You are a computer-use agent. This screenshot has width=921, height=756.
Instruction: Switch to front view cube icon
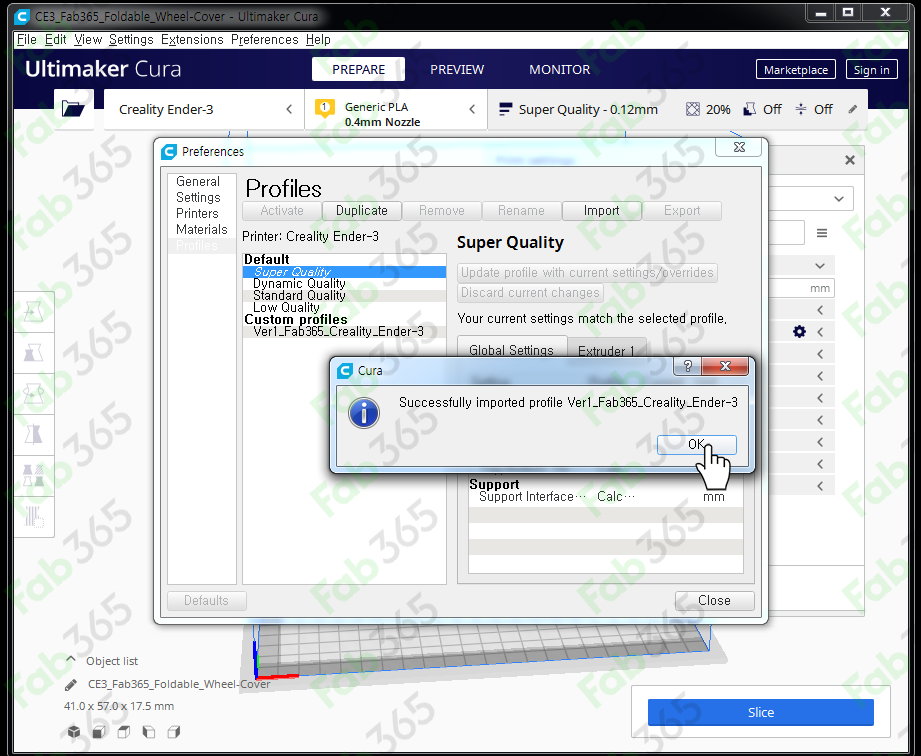[99, 731]
